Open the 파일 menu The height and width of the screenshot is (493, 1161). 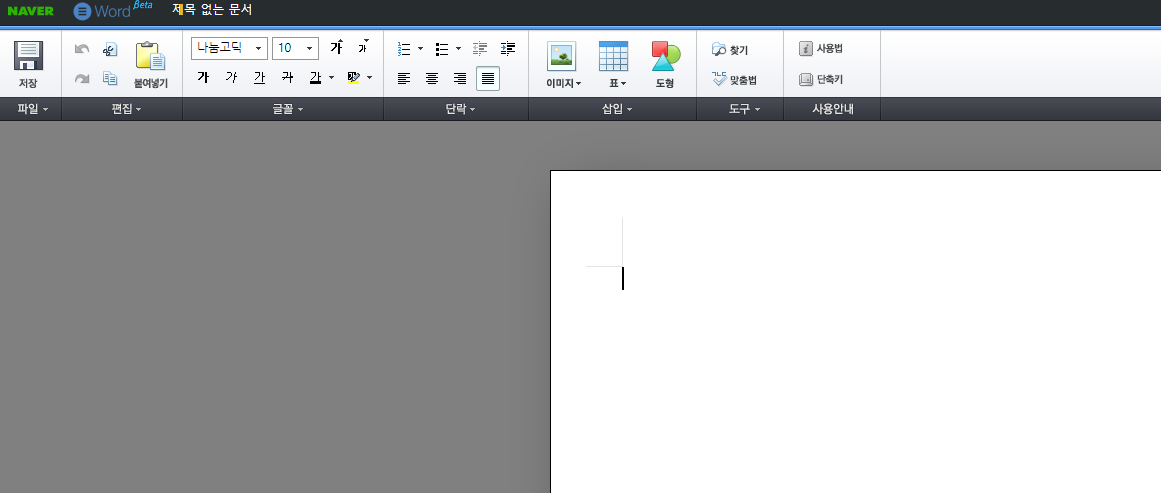pyautogui.click(x=33, y=109)
